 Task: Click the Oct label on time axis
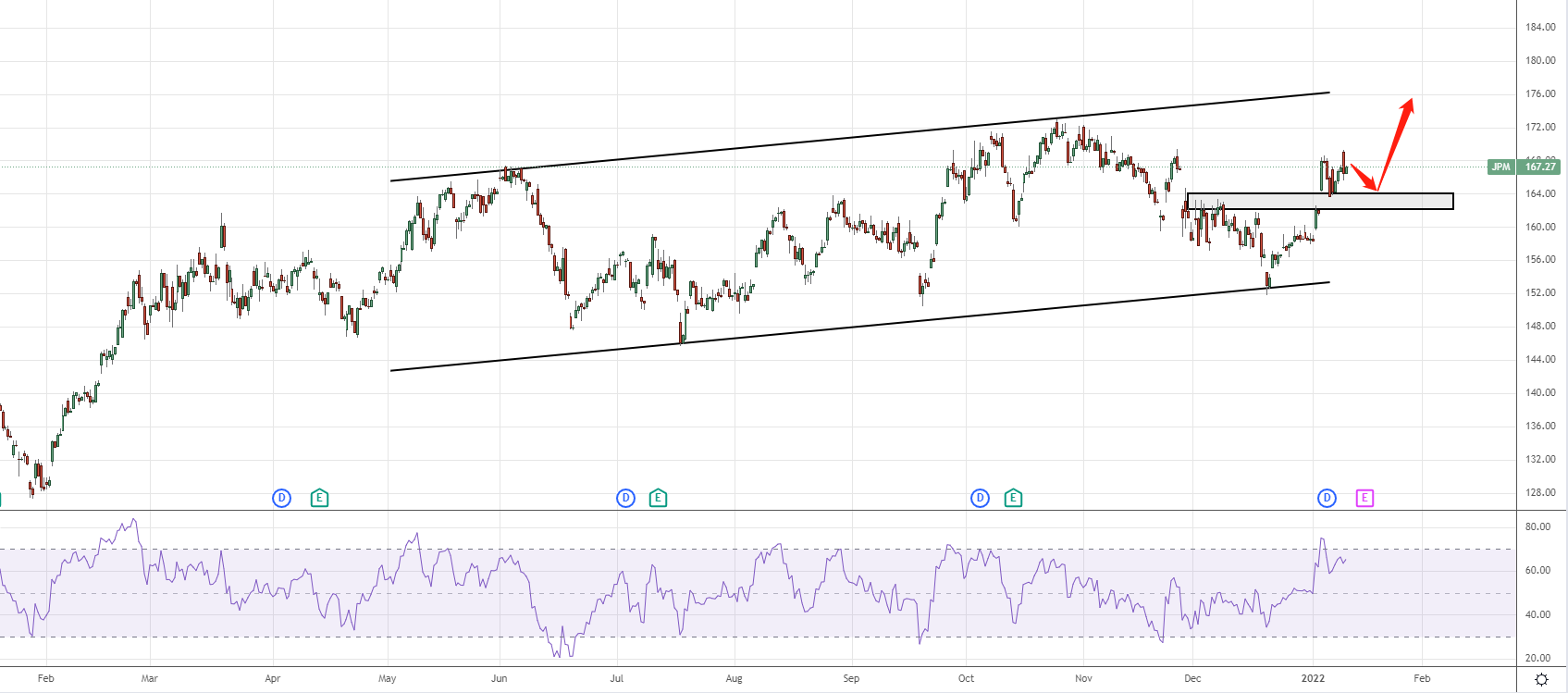(x=966, y=679)
